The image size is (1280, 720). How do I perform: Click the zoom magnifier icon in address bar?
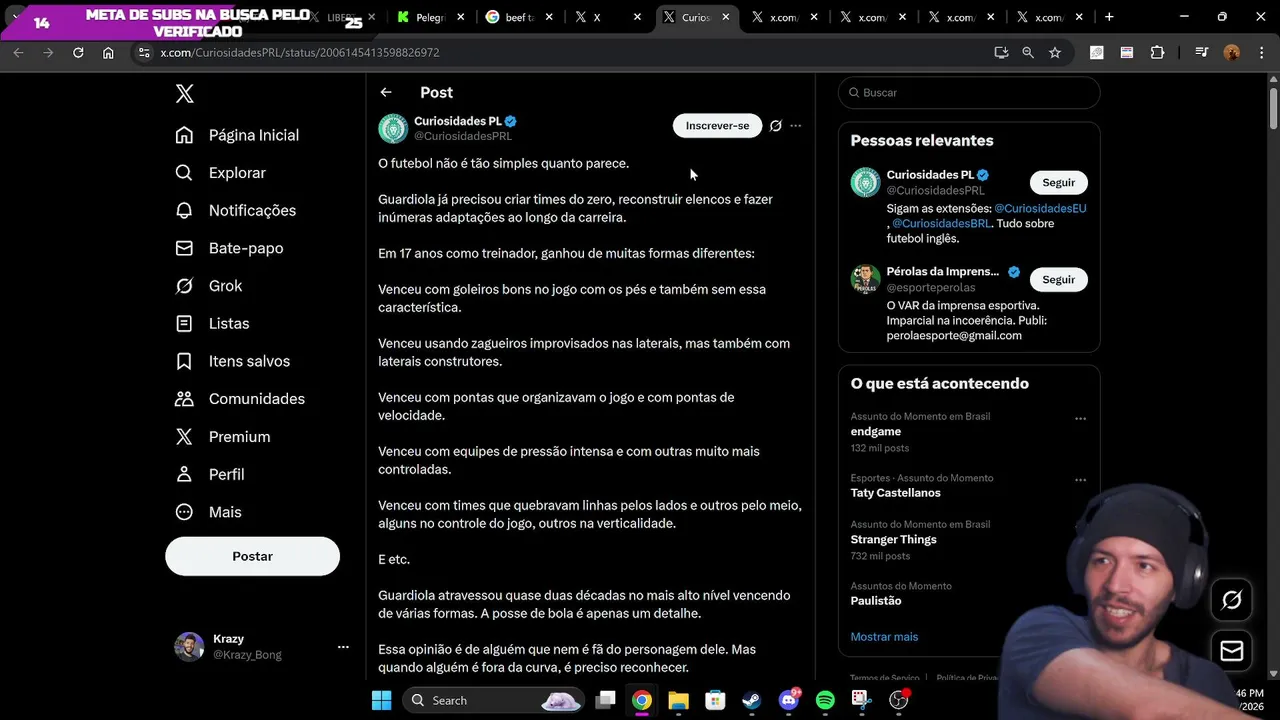[1028, 52]
